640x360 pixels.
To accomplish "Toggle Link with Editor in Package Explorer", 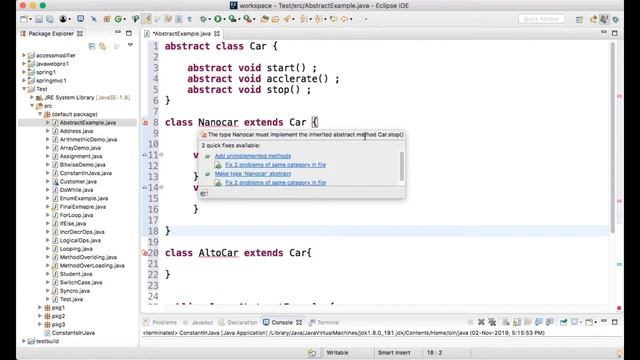I will pyautogui.click(x=103, y=47).
